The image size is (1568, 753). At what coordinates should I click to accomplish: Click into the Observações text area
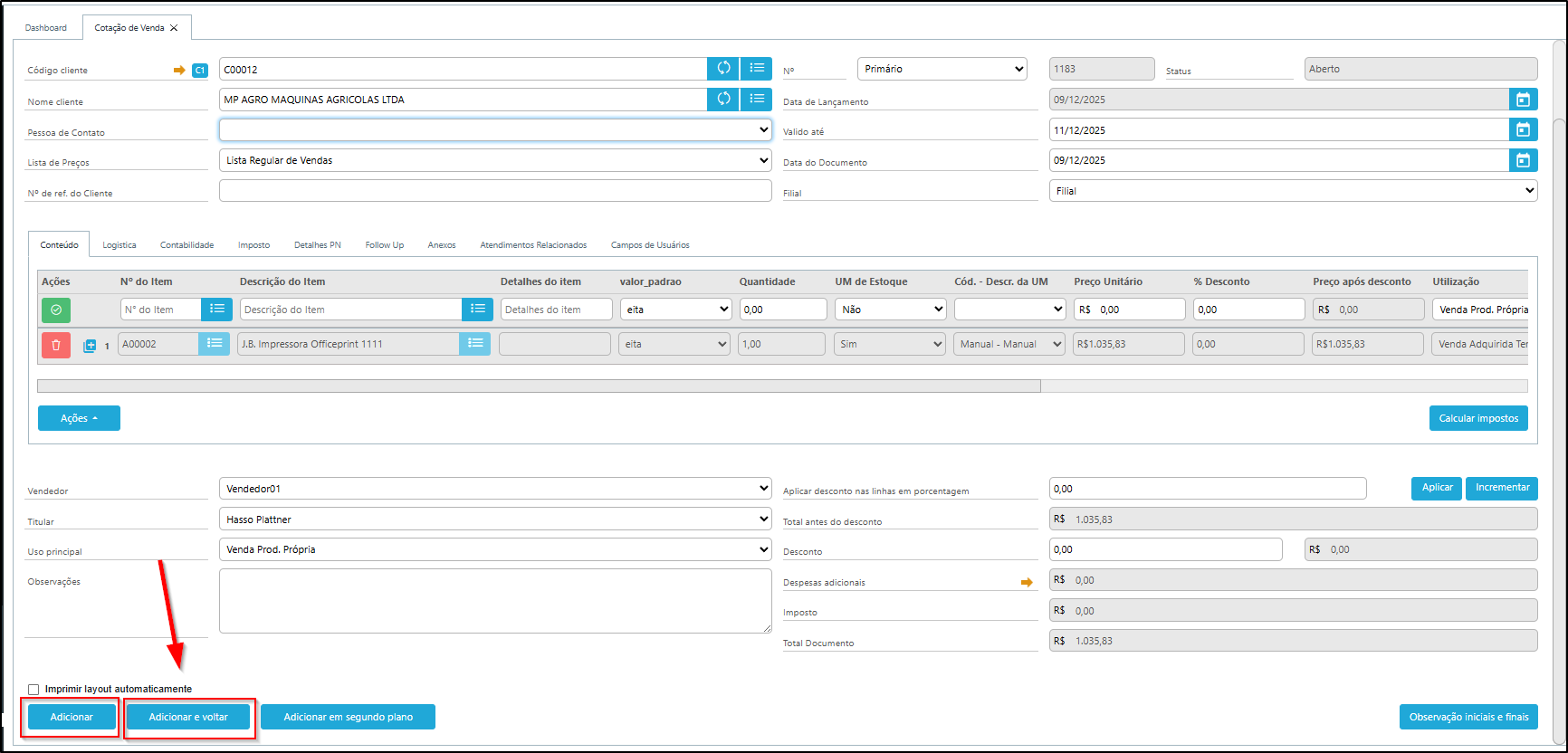494,601
